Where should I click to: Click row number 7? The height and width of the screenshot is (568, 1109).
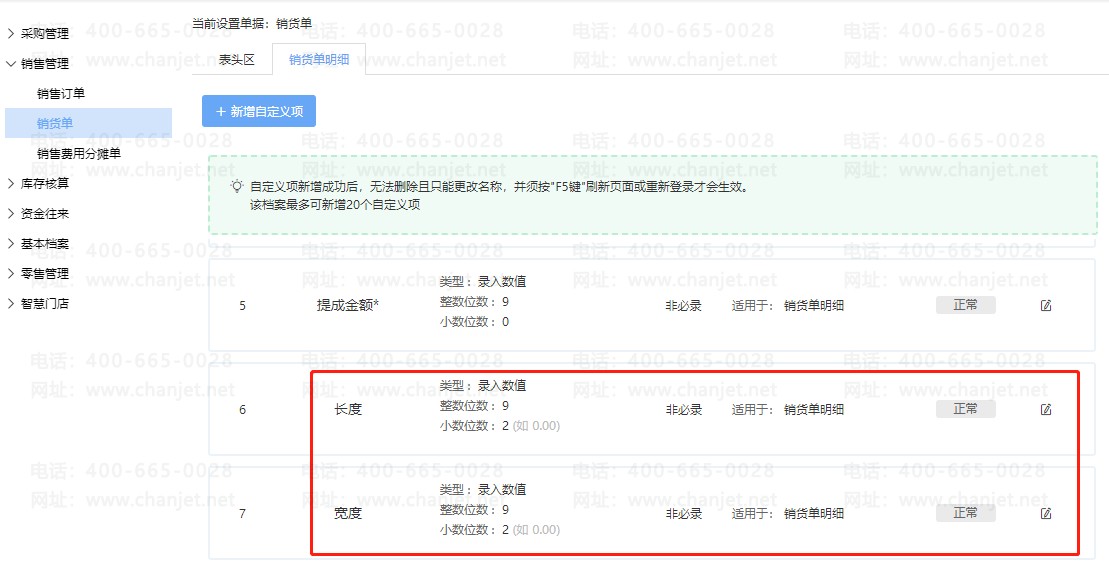pyautogui.click(x=243, y=514)
